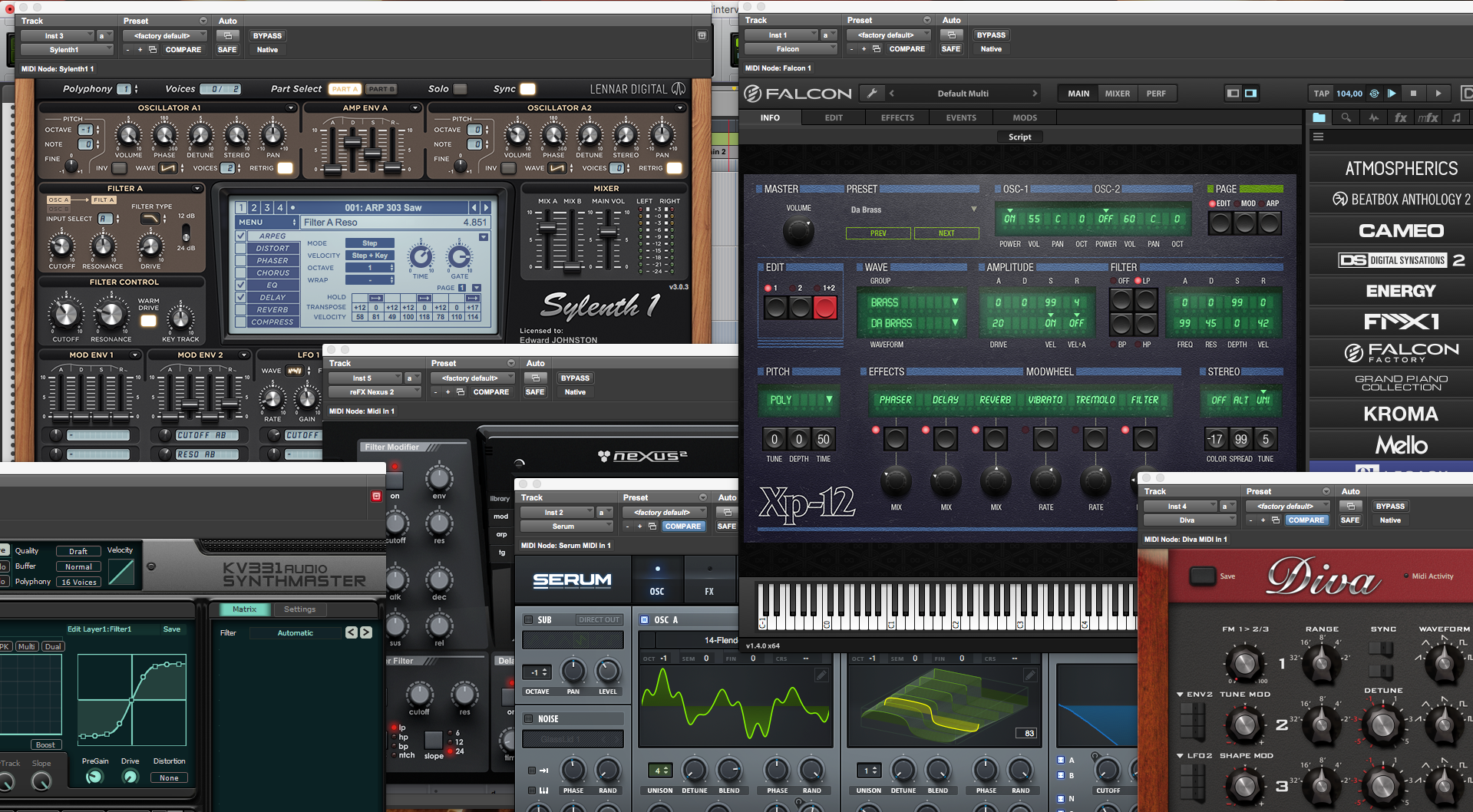
Task: Open Sylenth1 arpeggiator OCTAVE selector
Action: pos(369,268)
